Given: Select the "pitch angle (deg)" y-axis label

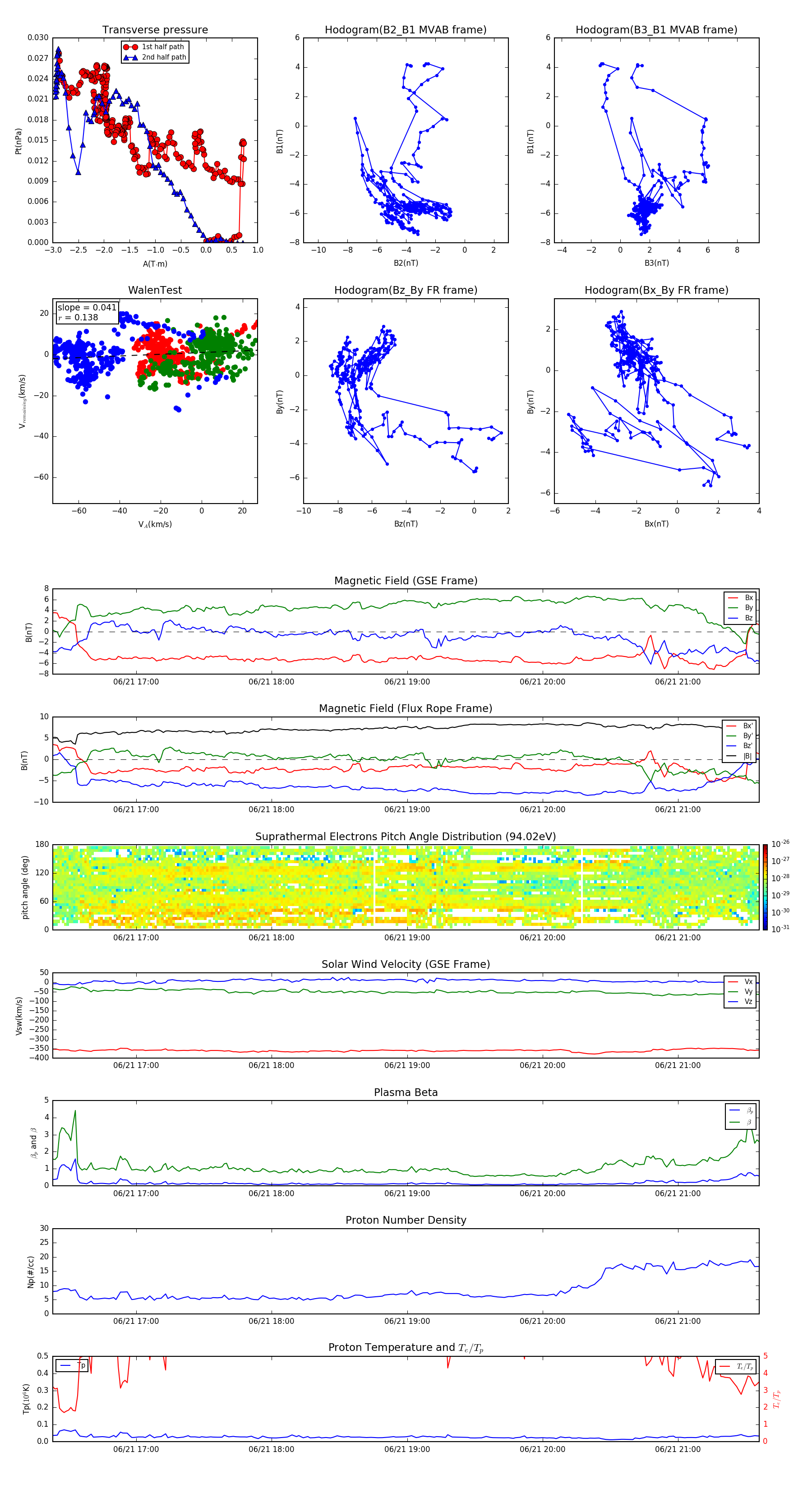Looking at the screenshot, I should 25,887.
